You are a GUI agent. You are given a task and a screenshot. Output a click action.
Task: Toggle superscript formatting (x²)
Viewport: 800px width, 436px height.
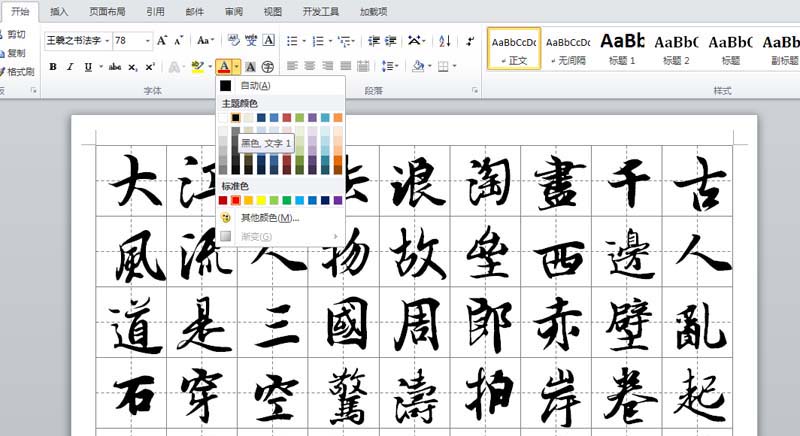pos(149,67)
